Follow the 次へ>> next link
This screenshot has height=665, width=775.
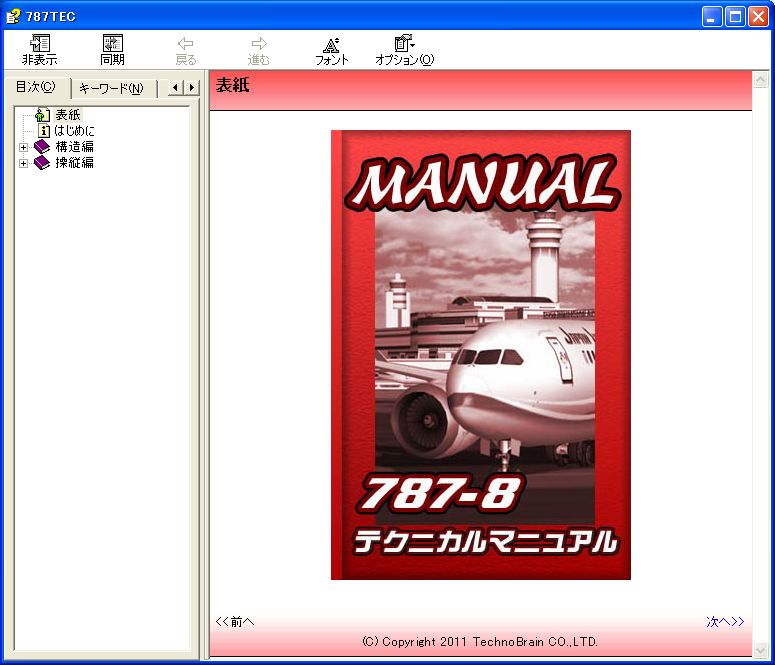click(725, 621)
